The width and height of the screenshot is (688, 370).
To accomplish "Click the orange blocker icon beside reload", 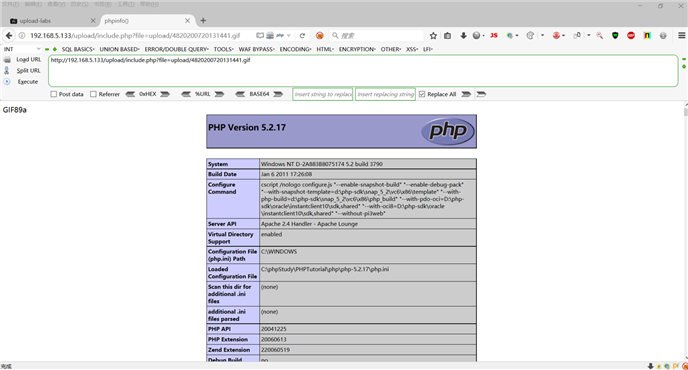I will [x=320, y=36].
